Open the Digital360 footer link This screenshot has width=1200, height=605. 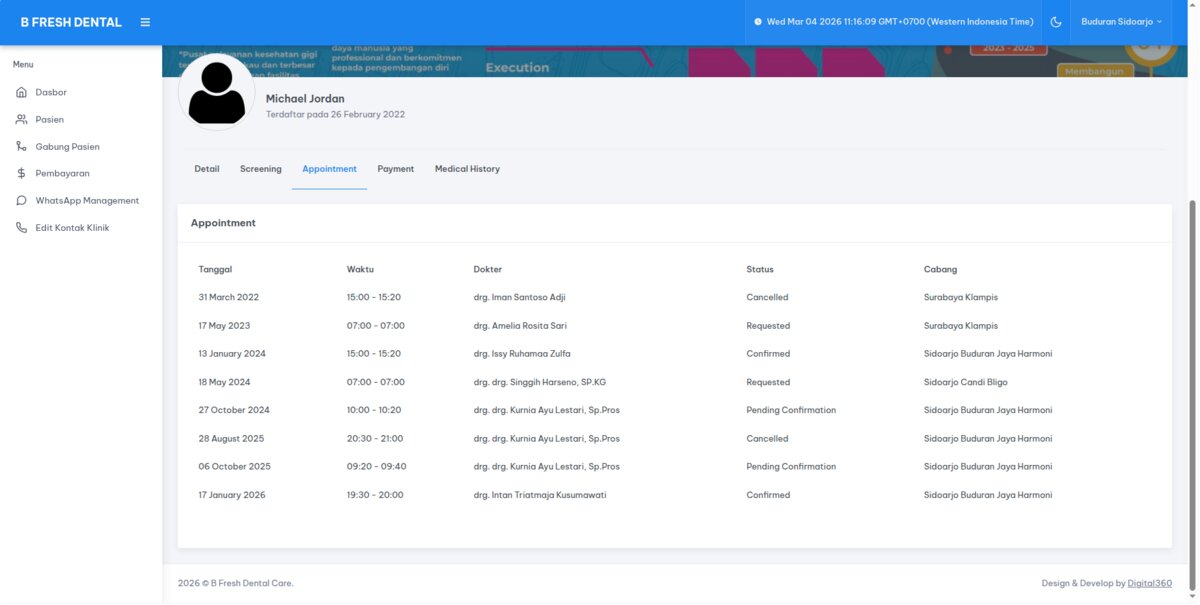coord(1149,583)
